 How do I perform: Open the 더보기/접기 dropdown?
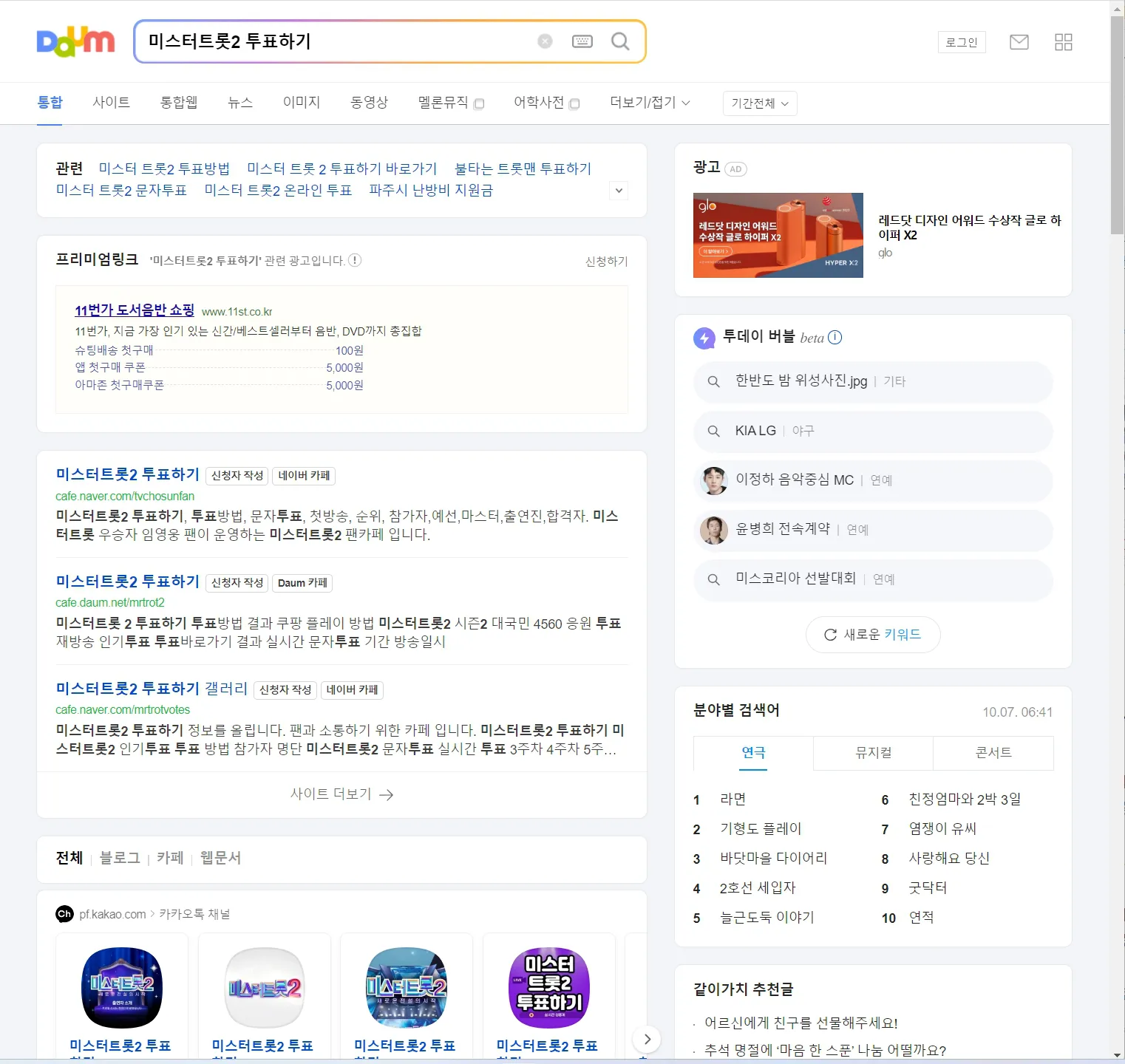click(x=650, y=102)
